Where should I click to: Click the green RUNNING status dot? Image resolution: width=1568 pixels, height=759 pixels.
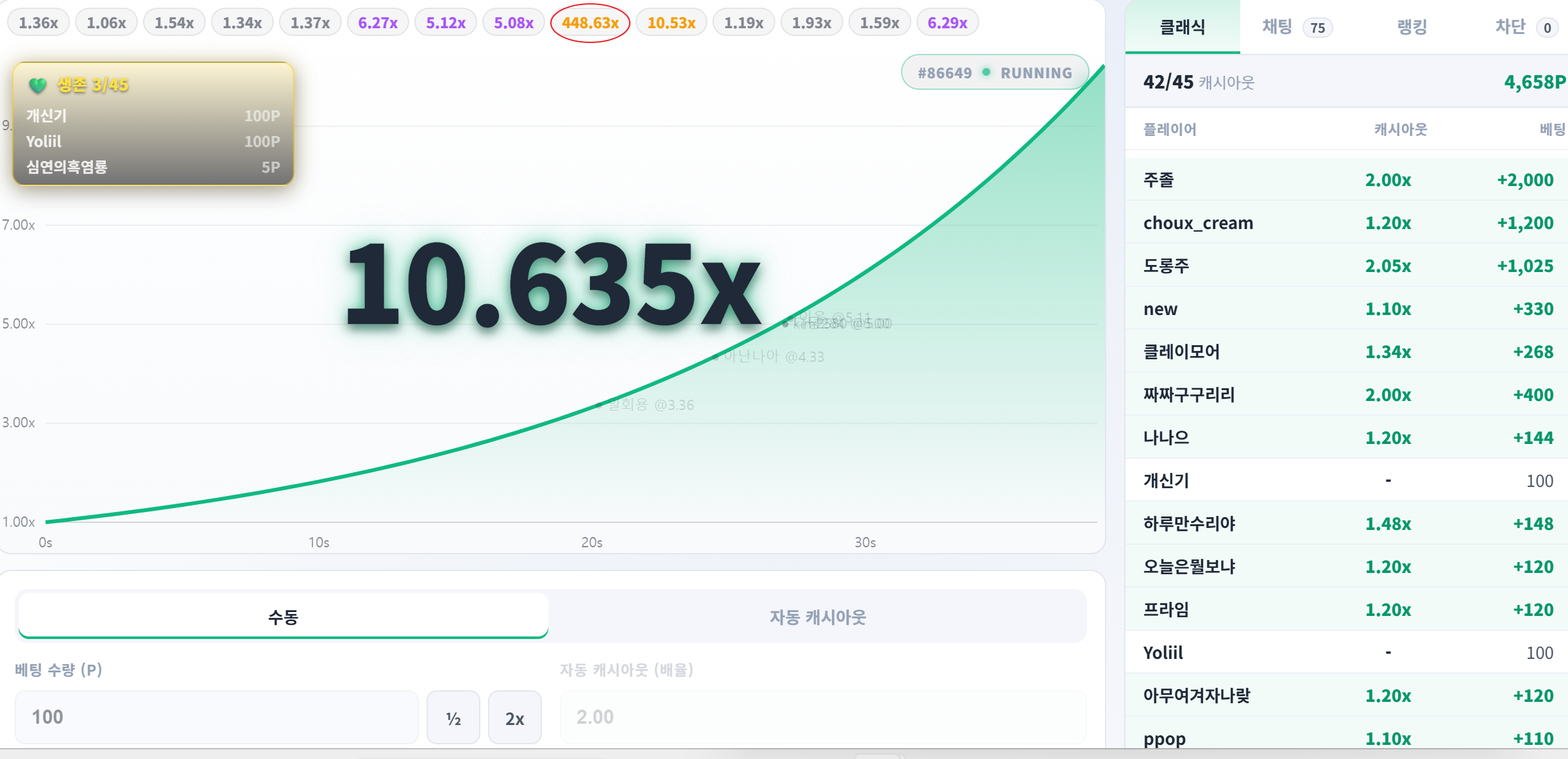coord(986,72)
